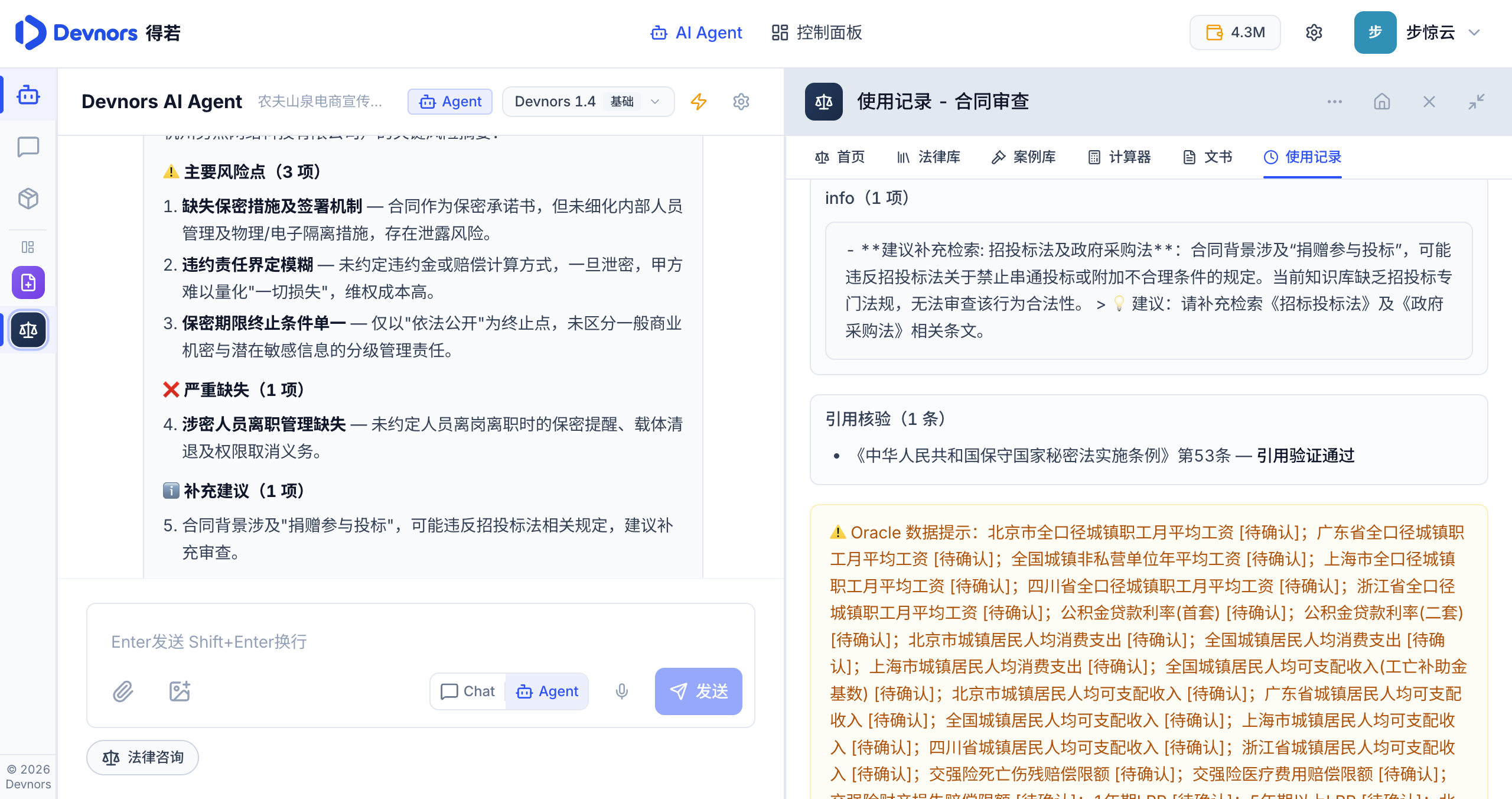
Task: Click the 法律咨询 chip button
Action: coord(142,757)
